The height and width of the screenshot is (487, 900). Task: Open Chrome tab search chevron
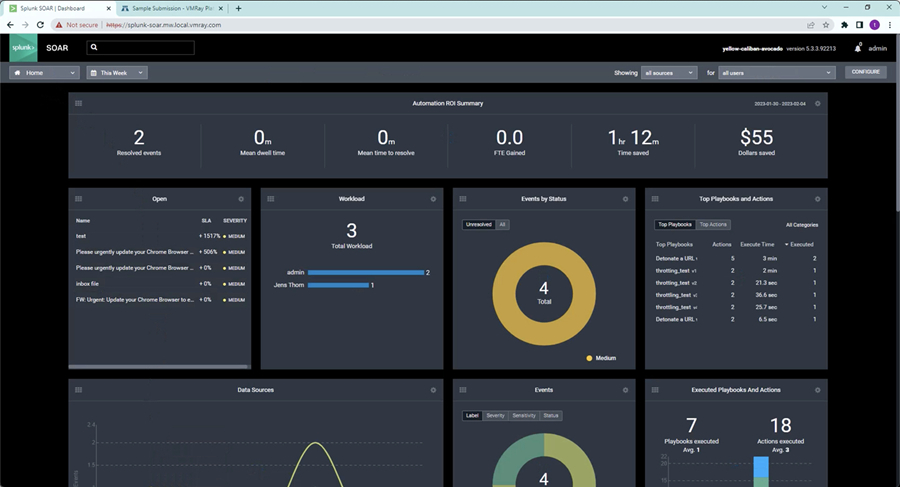coord(824,8)
